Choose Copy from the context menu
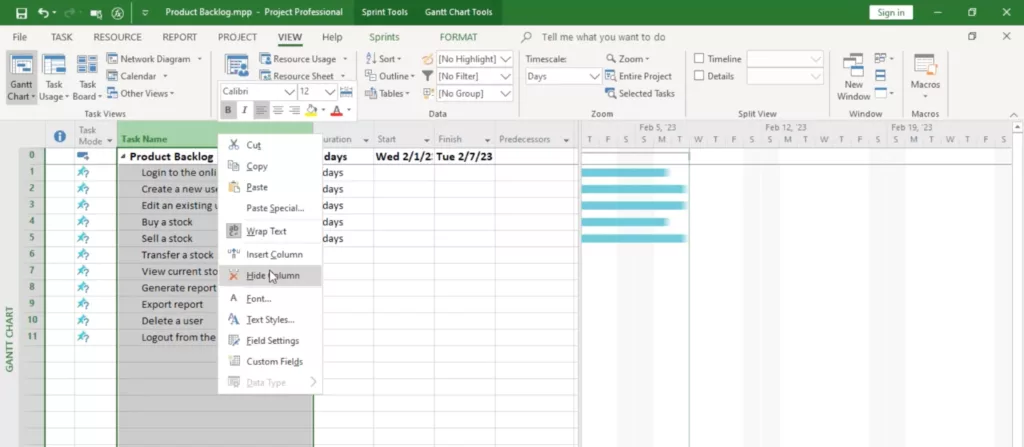Screen dimensions: 1024x447 click(270, 166)
